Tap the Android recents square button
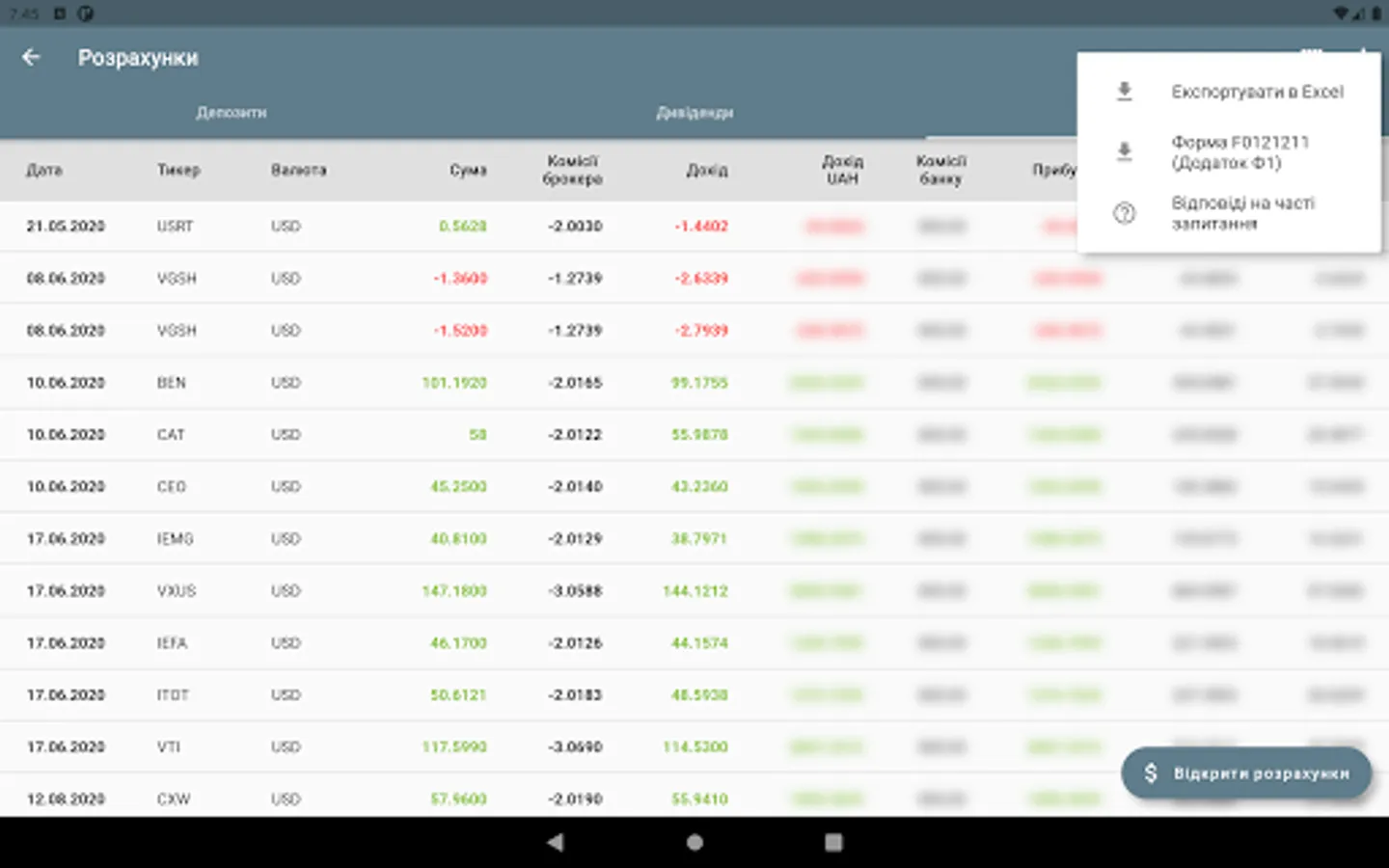 [833, 842]
